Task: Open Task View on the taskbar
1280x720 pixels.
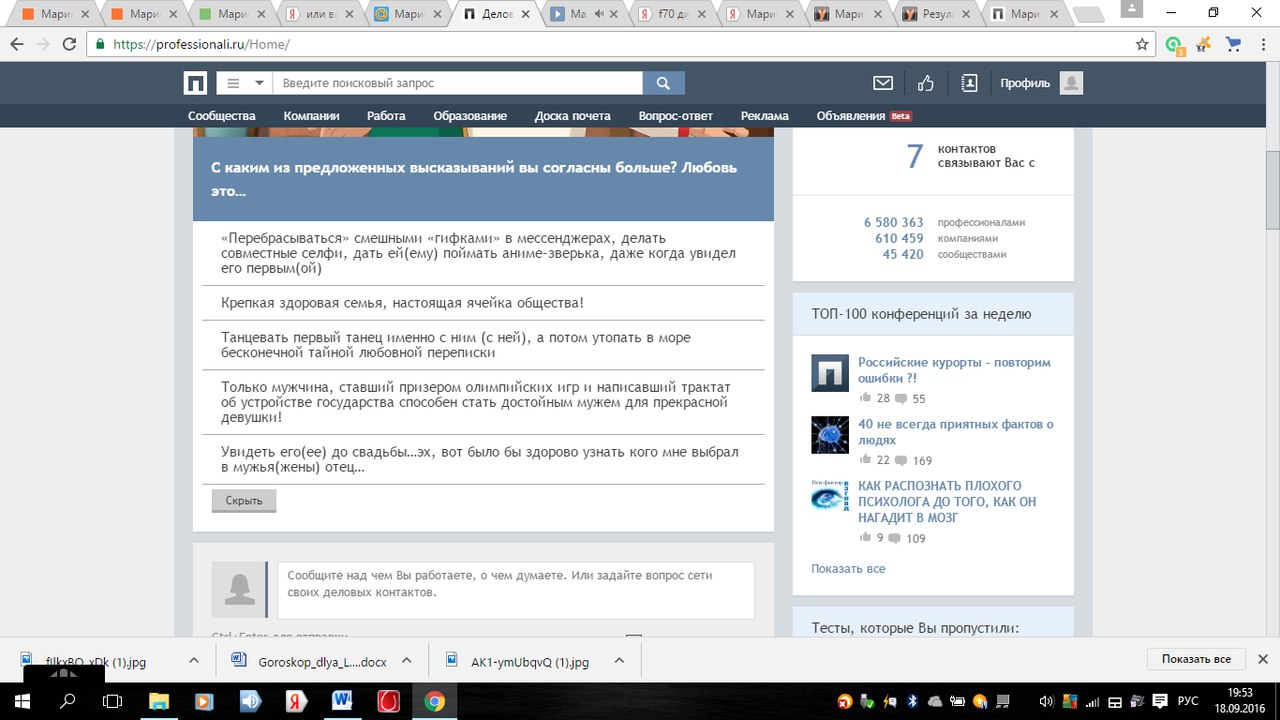Action: pos(113,701)
